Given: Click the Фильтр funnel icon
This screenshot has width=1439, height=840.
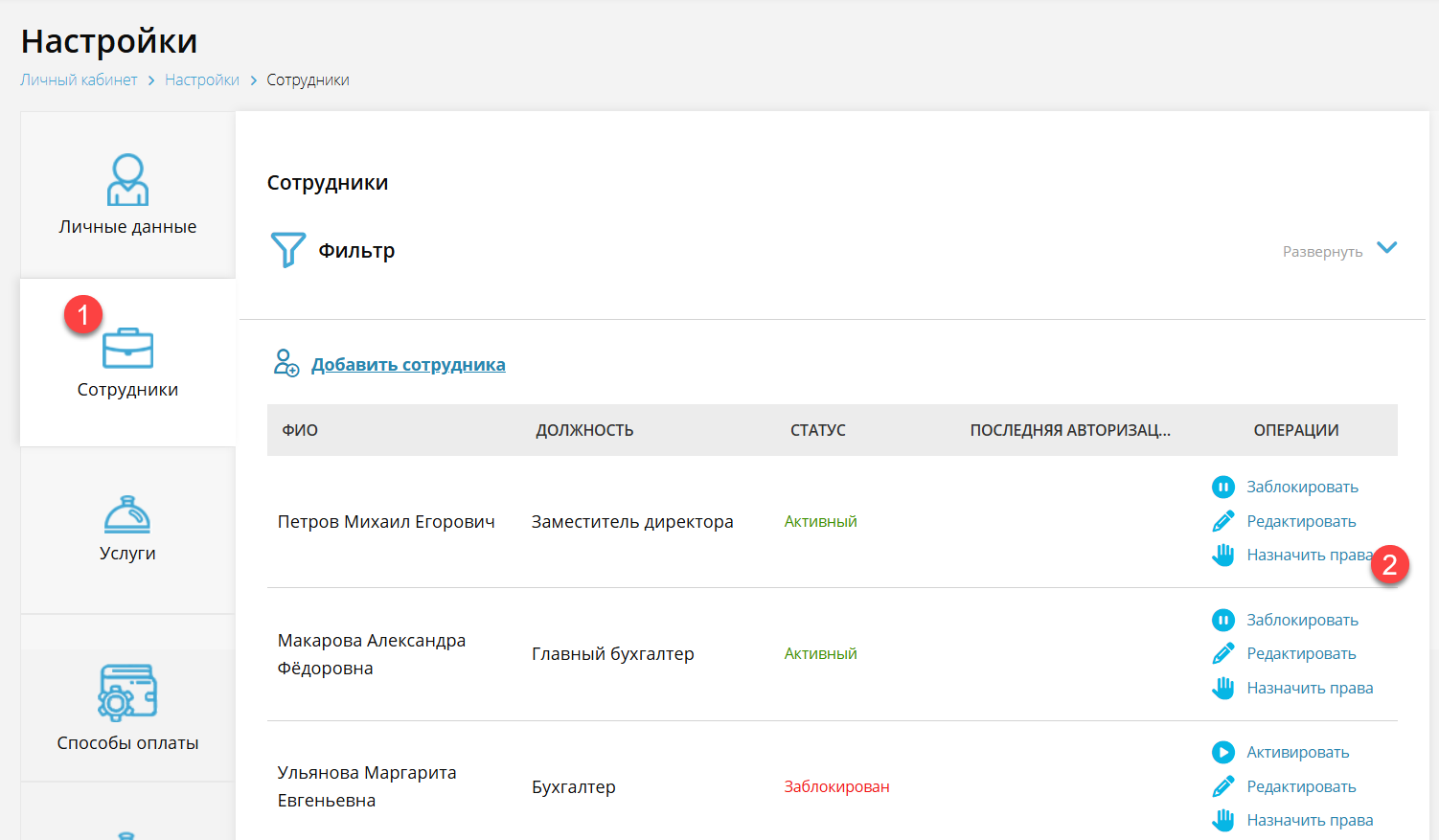Looking at the screenshot, I should click(x=287, y=250).
